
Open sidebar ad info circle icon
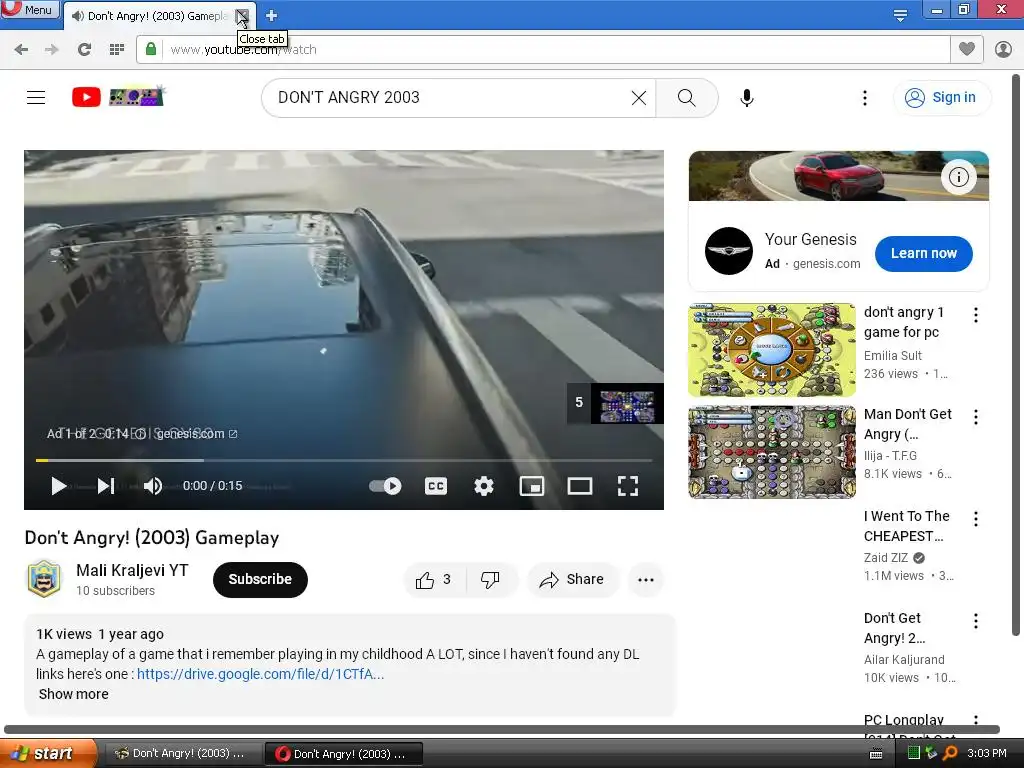(958, 177)
